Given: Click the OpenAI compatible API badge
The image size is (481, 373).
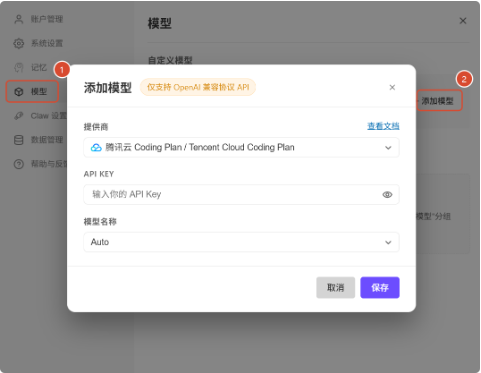Looking at the screenshot, I should [198, 87].
